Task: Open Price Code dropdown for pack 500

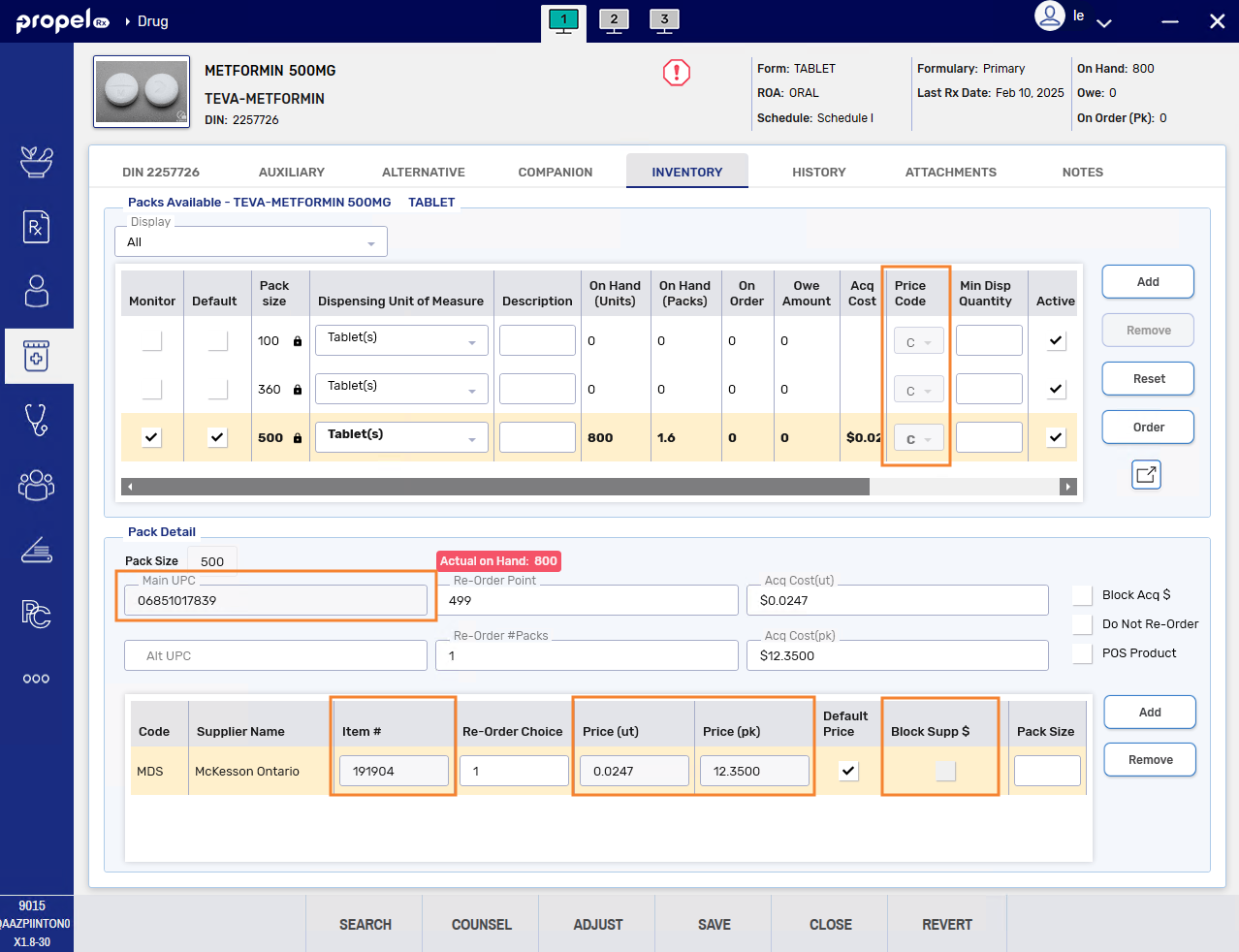Action: [918, 438]
